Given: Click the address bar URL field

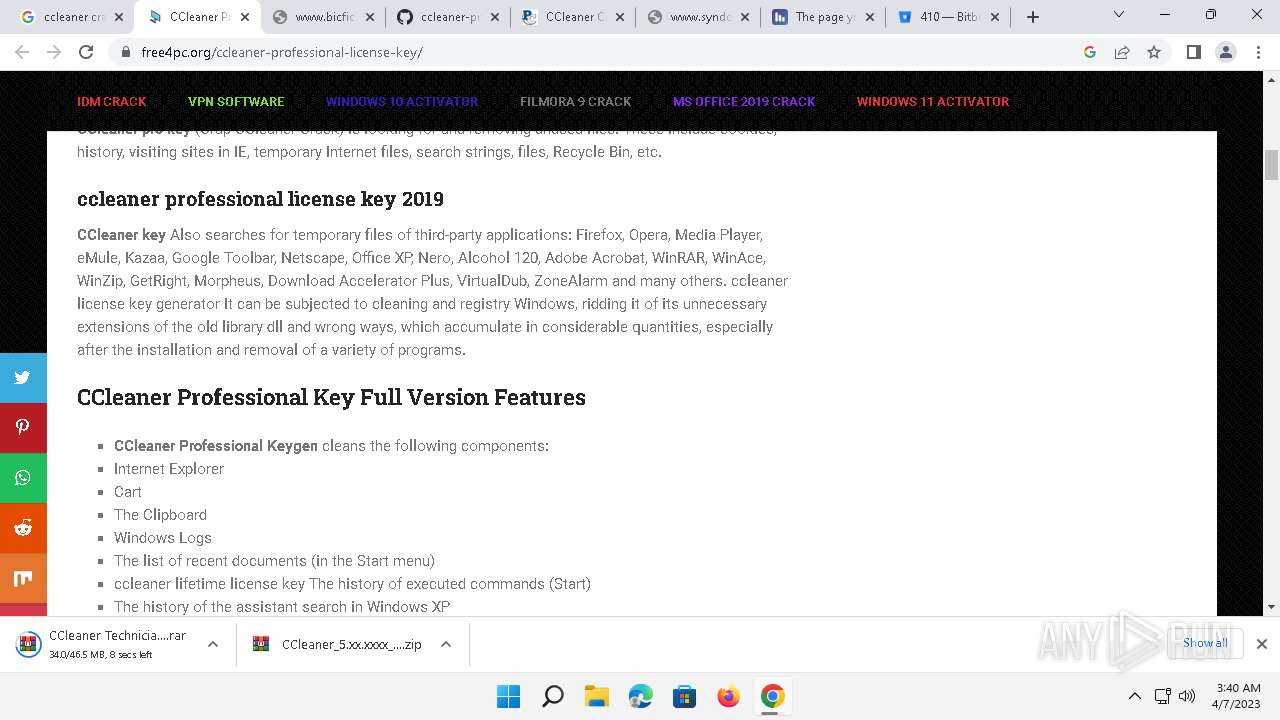Looking at the screenshot, I should (x=600, y=52).
